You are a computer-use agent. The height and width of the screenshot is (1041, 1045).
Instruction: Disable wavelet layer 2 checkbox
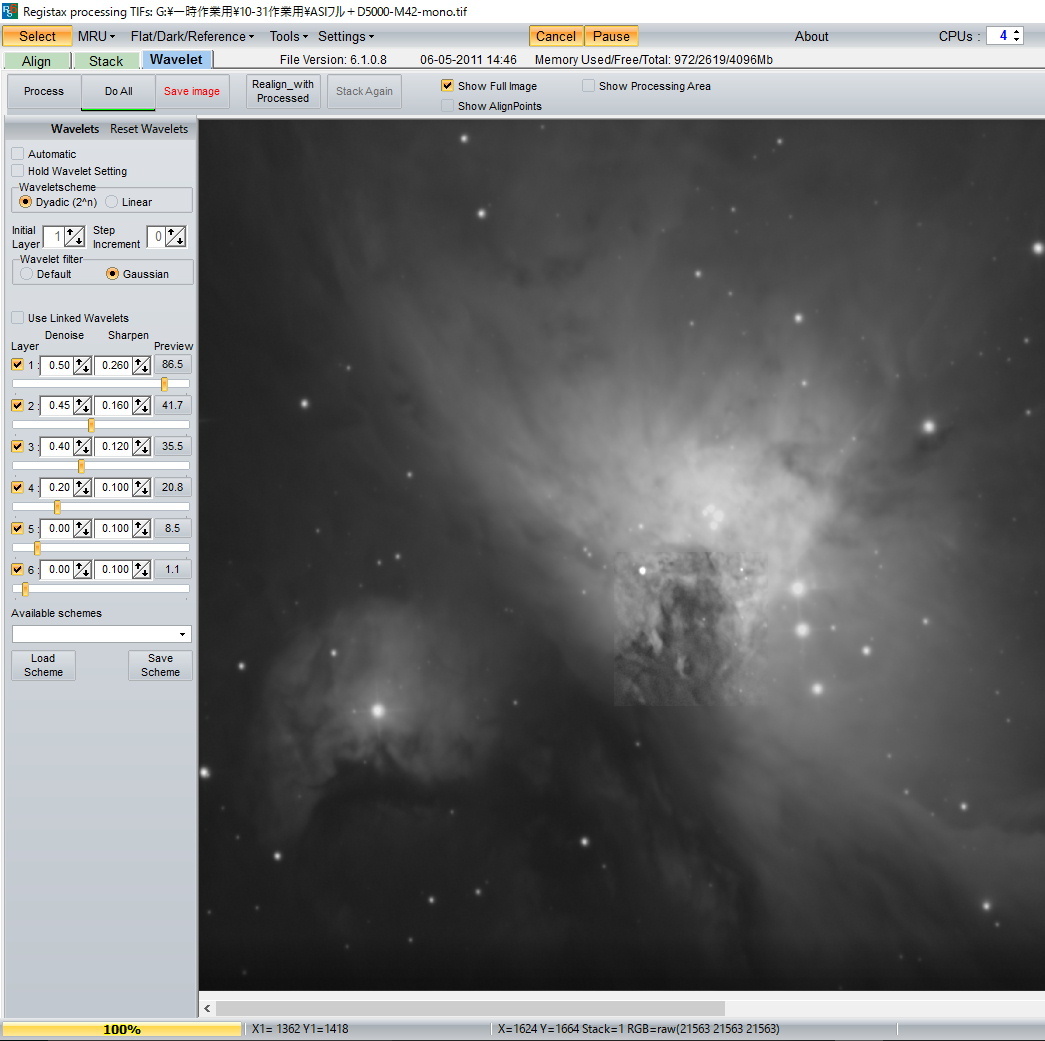(18, 405)
